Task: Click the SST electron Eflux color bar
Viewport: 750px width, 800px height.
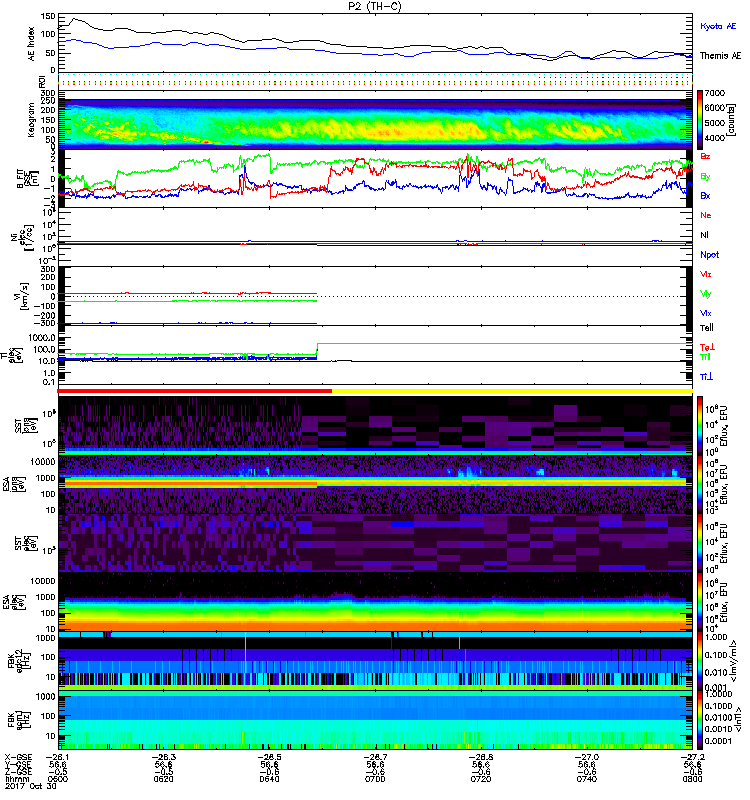Action: 700,543
